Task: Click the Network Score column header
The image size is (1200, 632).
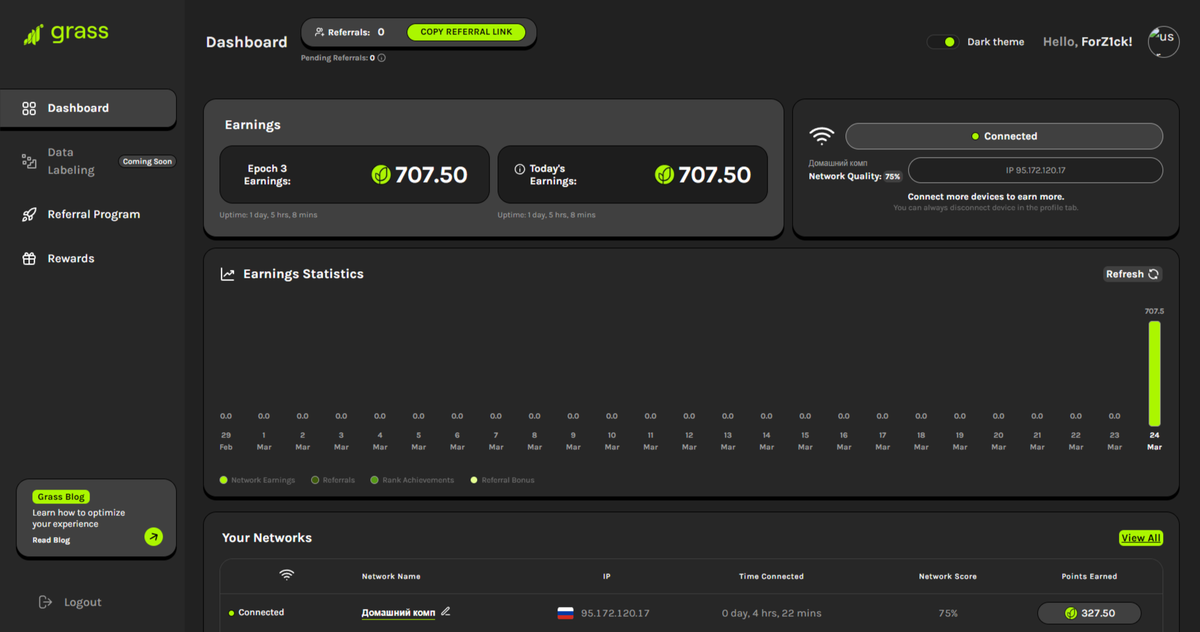Action: 947,577
